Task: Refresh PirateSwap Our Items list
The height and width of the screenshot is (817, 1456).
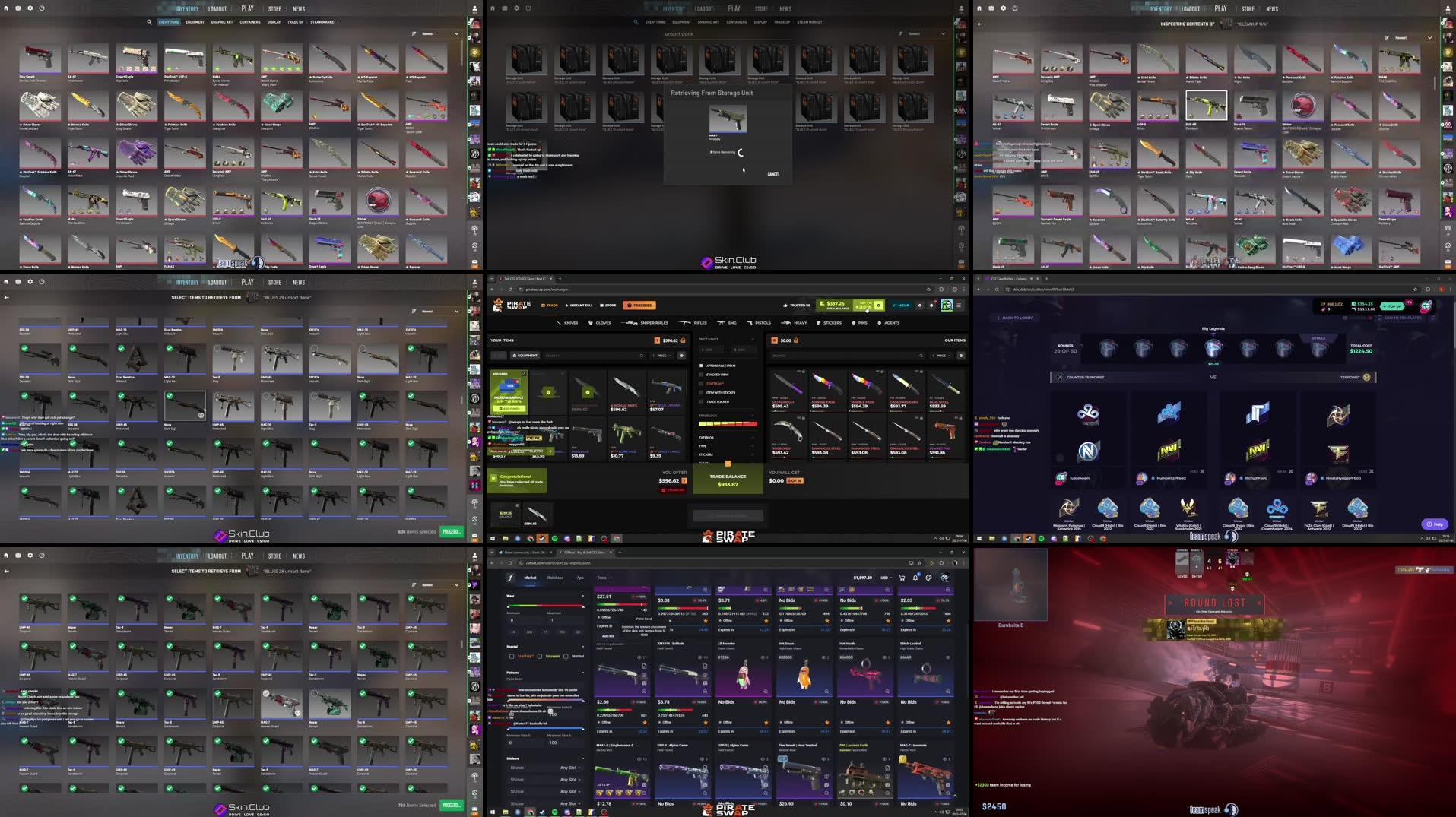Action: click(960, 355)
